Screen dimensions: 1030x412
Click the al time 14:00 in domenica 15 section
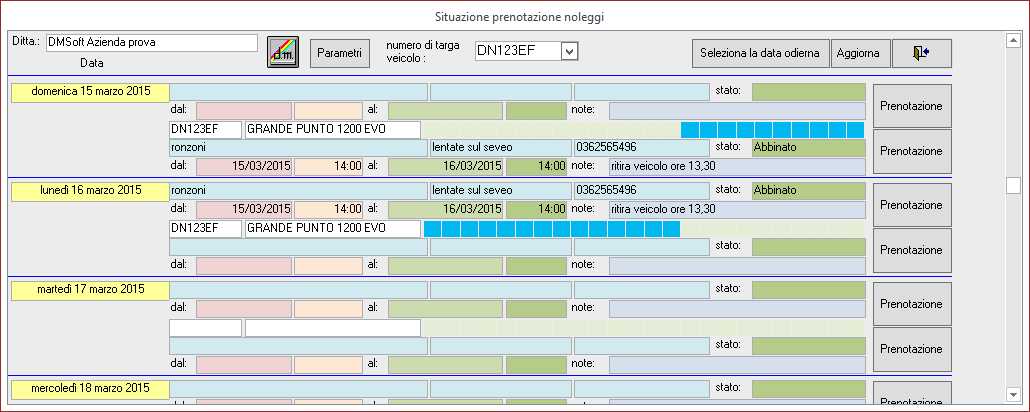[536, 167]
